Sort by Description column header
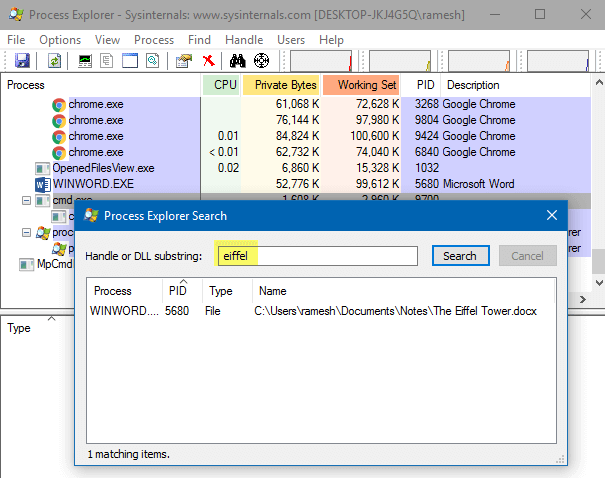The height and width of the screenshot is (478, 605). (515, 85)
